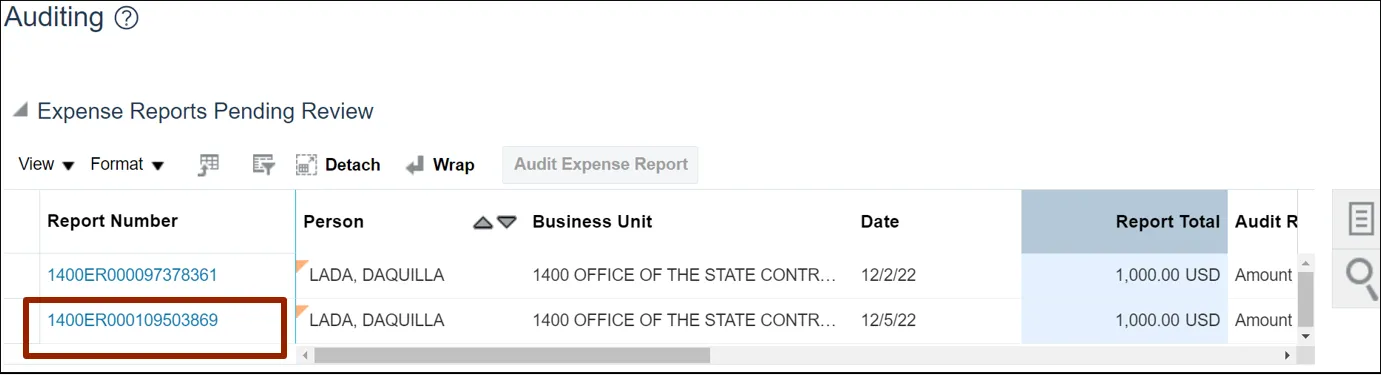1381x375 pixels.
Task: Open the side panel search magnifier icon
Action: click(x=1362, y=277)
